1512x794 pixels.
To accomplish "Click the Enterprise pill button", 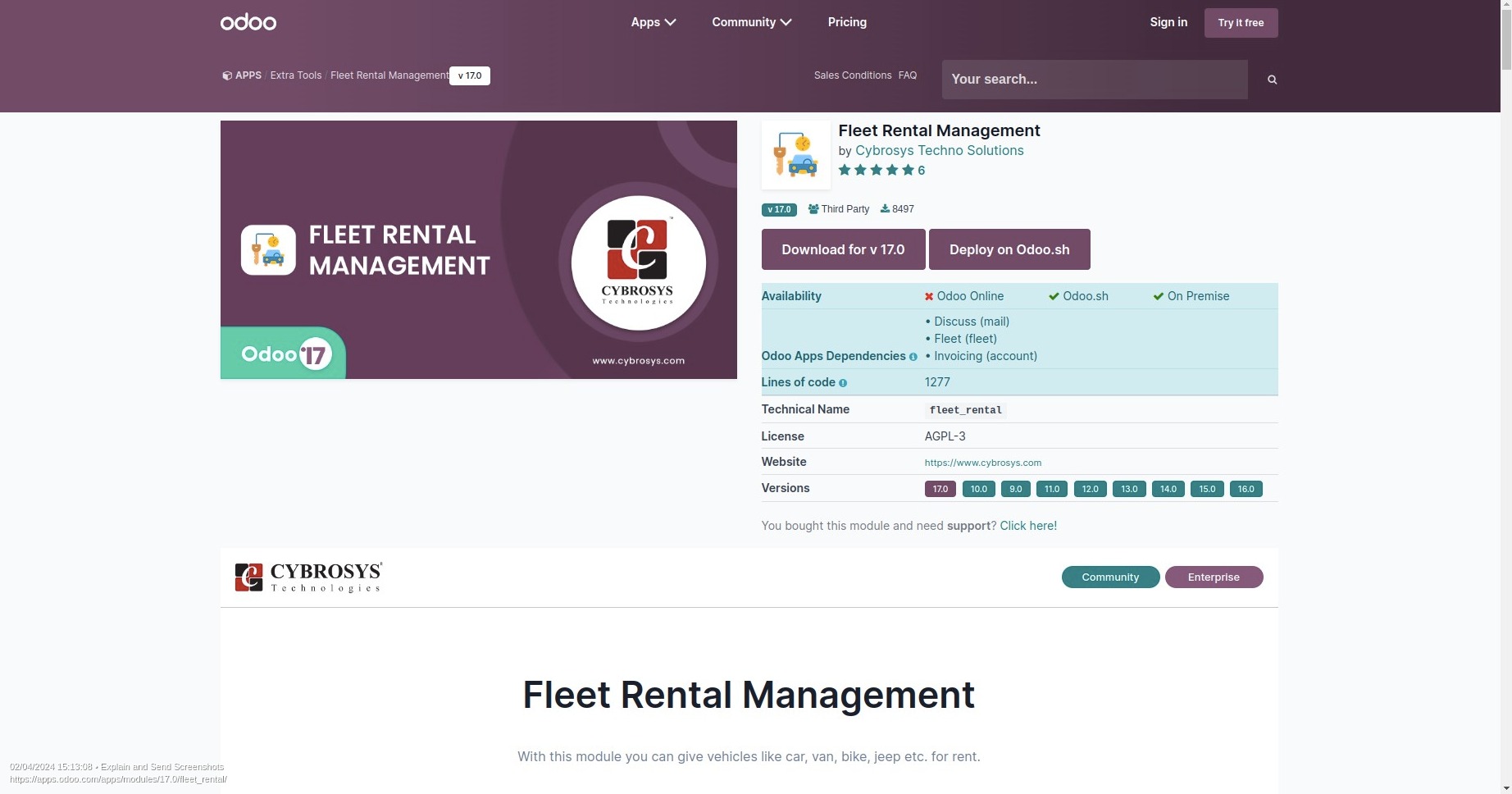I will (x=1214, y=577).
